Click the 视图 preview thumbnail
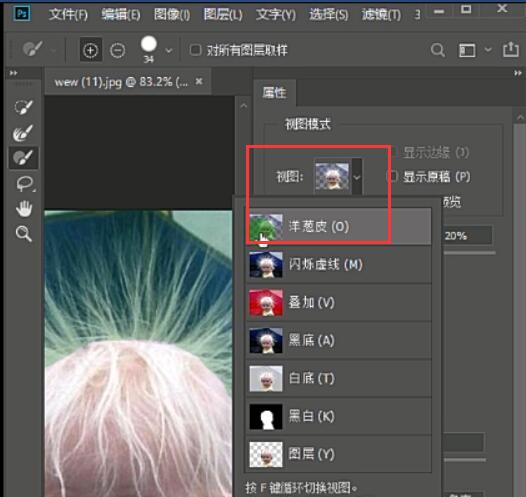 click(332, 176)
